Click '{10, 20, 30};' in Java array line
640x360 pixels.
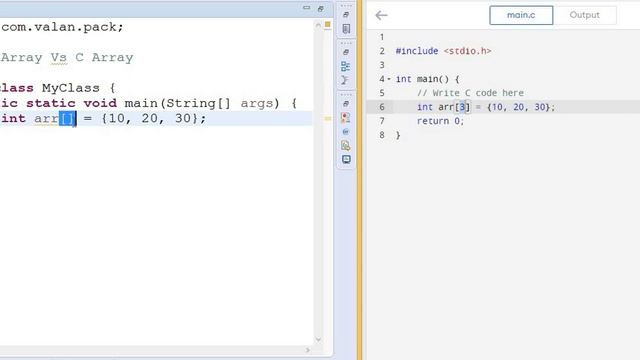[154, 118]
